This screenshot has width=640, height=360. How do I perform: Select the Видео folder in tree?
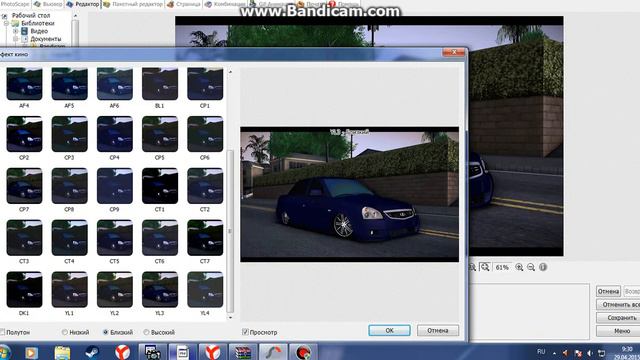[39, 31]
